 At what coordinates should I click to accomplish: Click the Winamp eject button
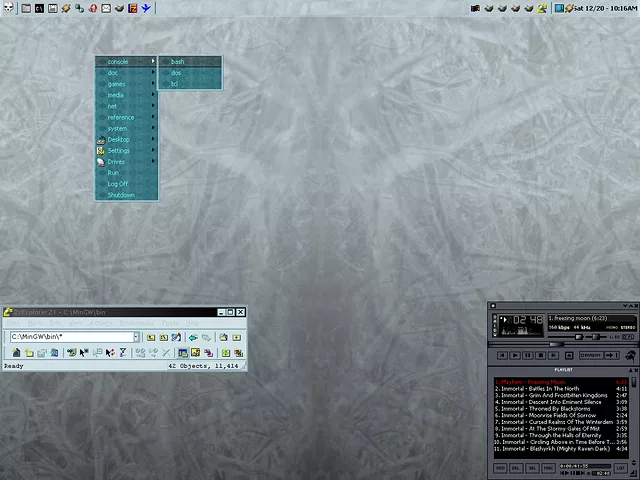[x=570, y=355]
